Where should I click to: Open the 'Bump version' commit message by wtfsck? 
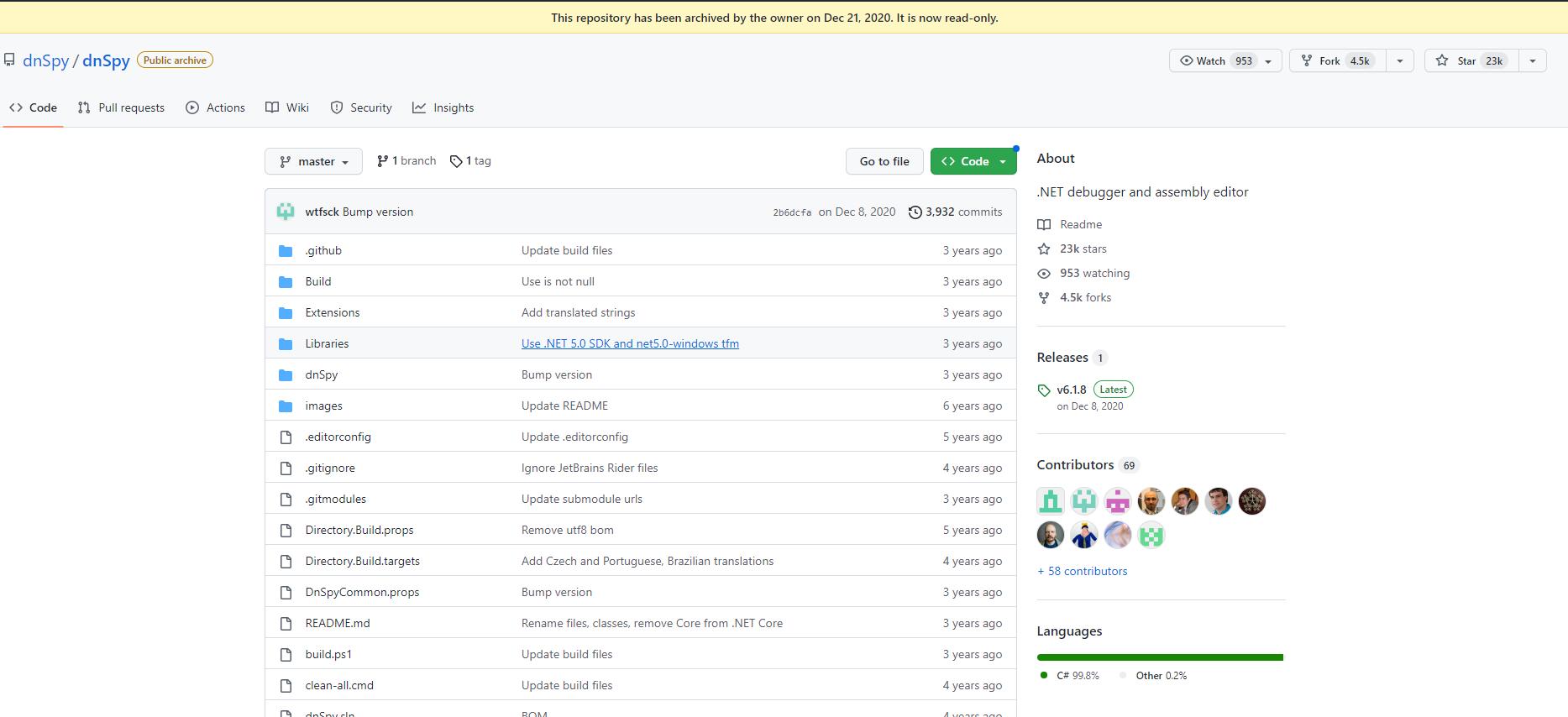(378, 212)
